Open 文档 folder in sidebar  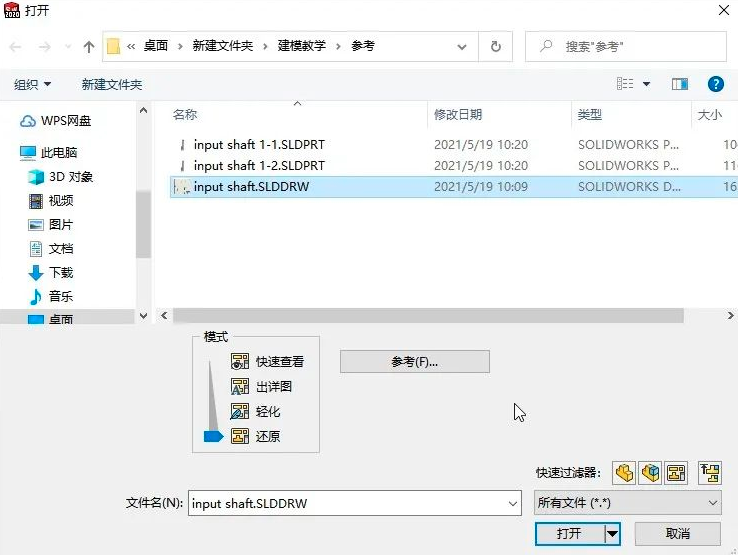click(x=51, y=249)
